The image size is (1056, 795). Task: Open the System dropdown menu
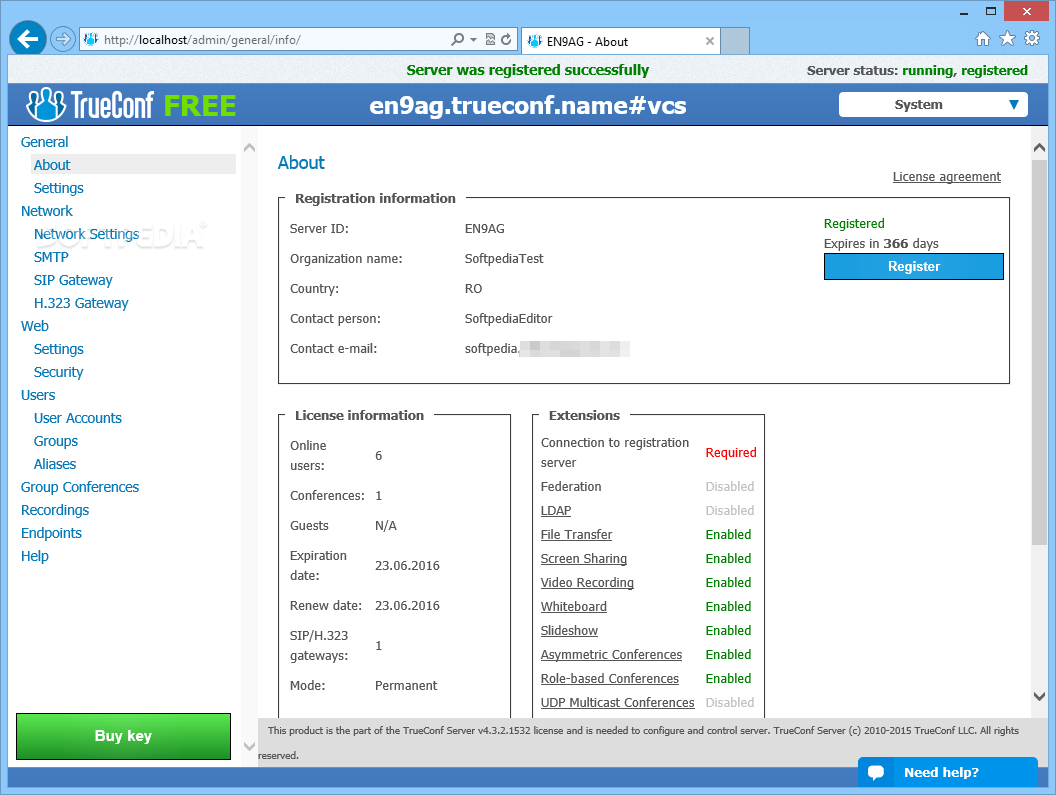pos(933,104)
